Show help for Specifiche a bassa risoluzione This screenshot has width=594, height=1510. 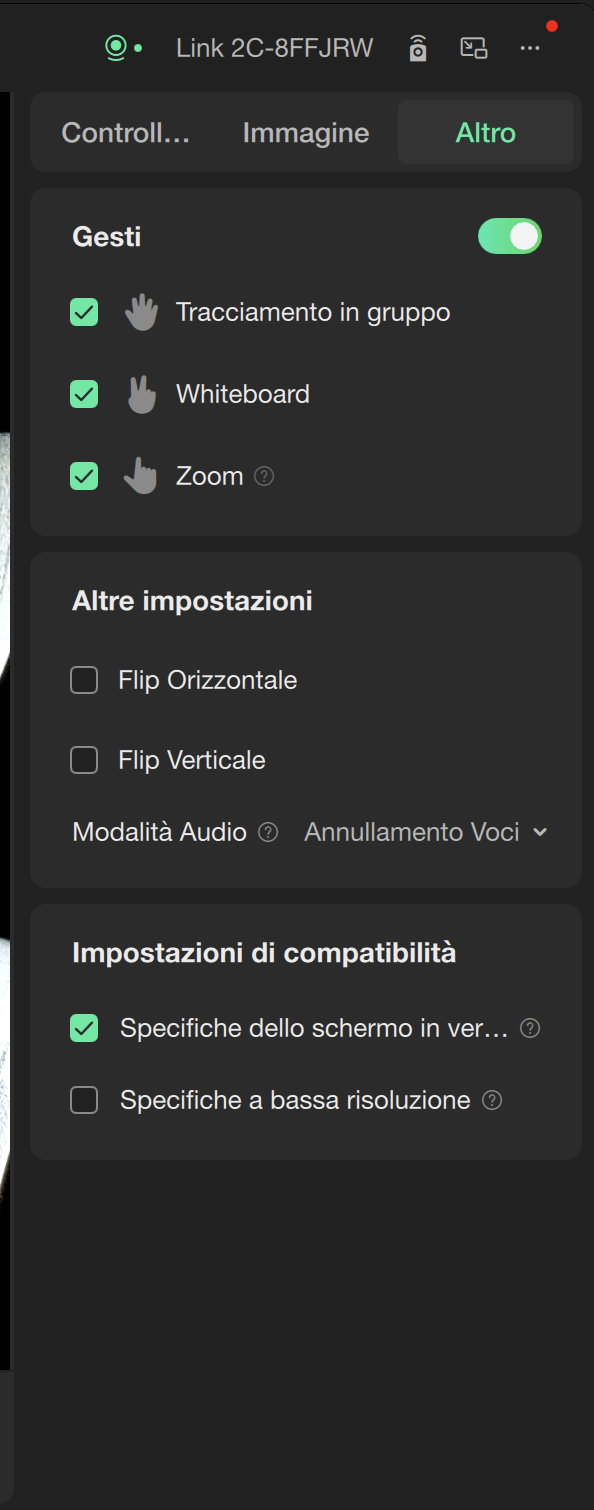pos(492,1100)
